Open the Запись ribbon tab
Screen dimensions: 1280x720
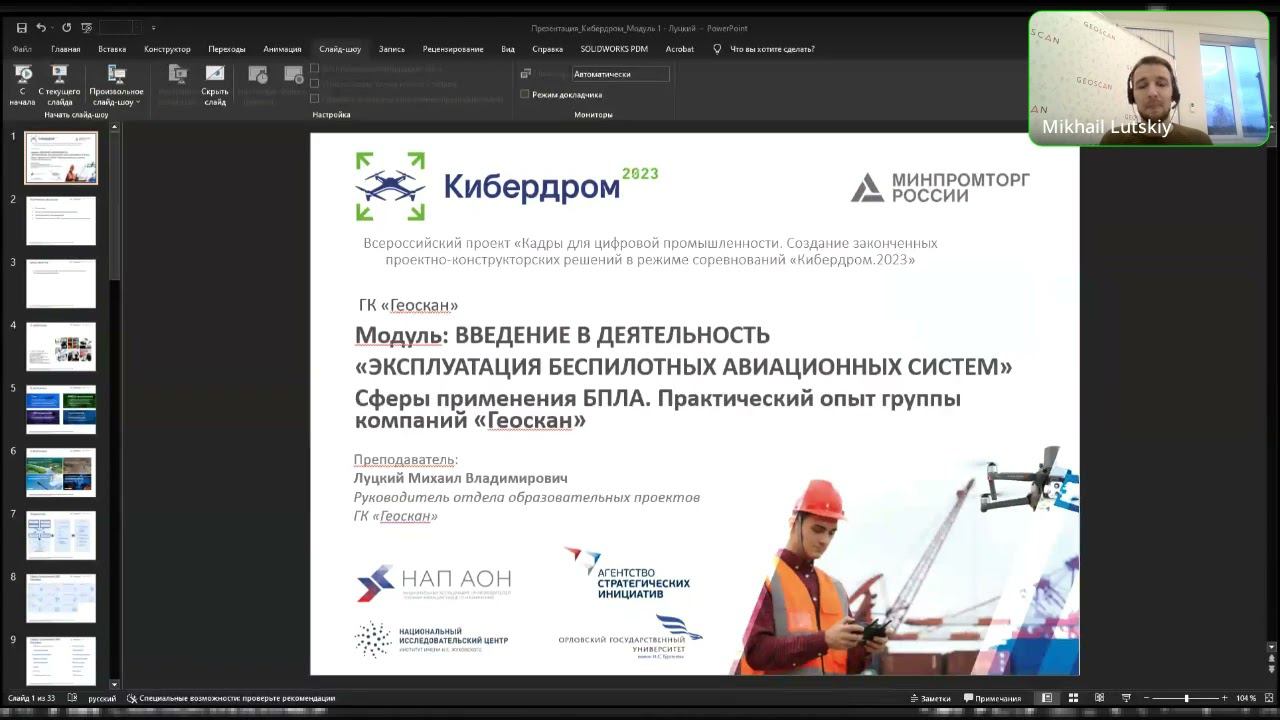coord(392,49)
